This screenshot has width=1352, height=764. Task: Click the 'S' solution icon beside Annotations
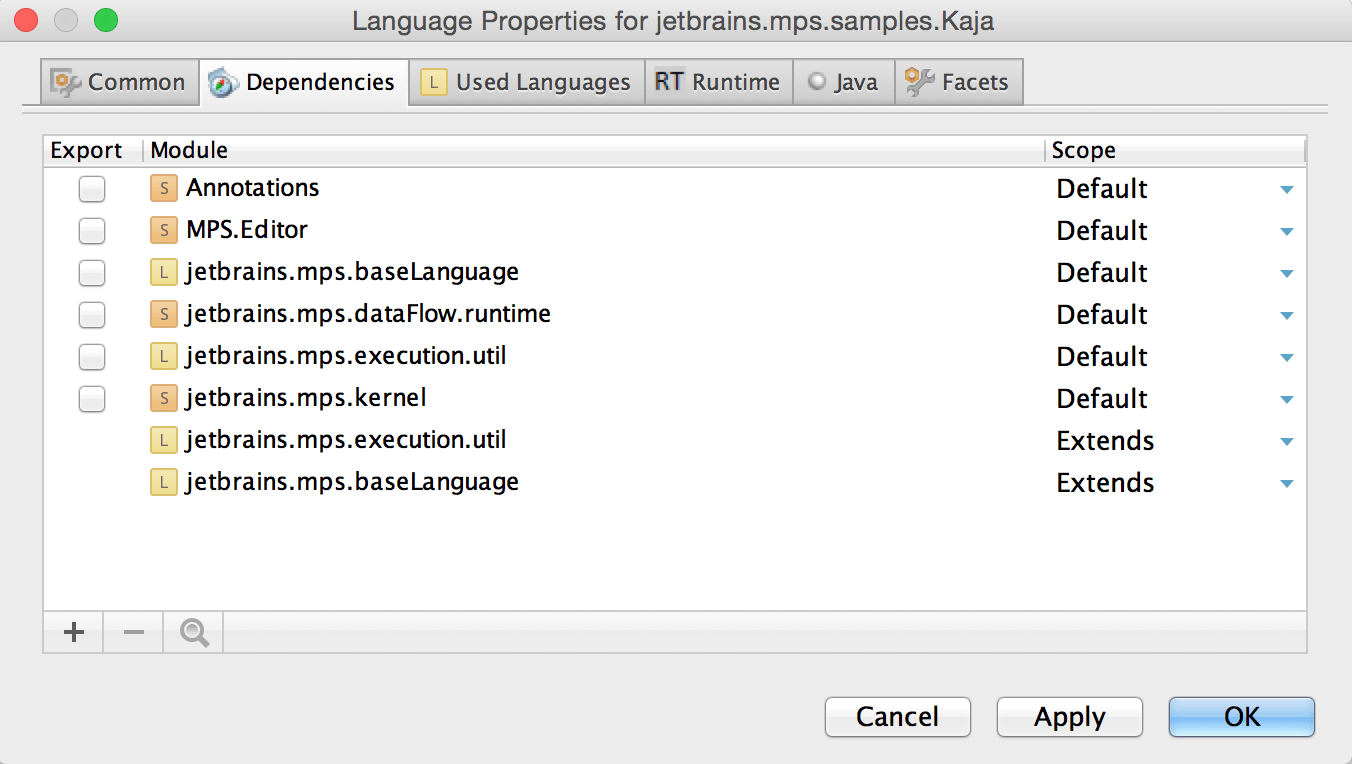coord(163,188)
